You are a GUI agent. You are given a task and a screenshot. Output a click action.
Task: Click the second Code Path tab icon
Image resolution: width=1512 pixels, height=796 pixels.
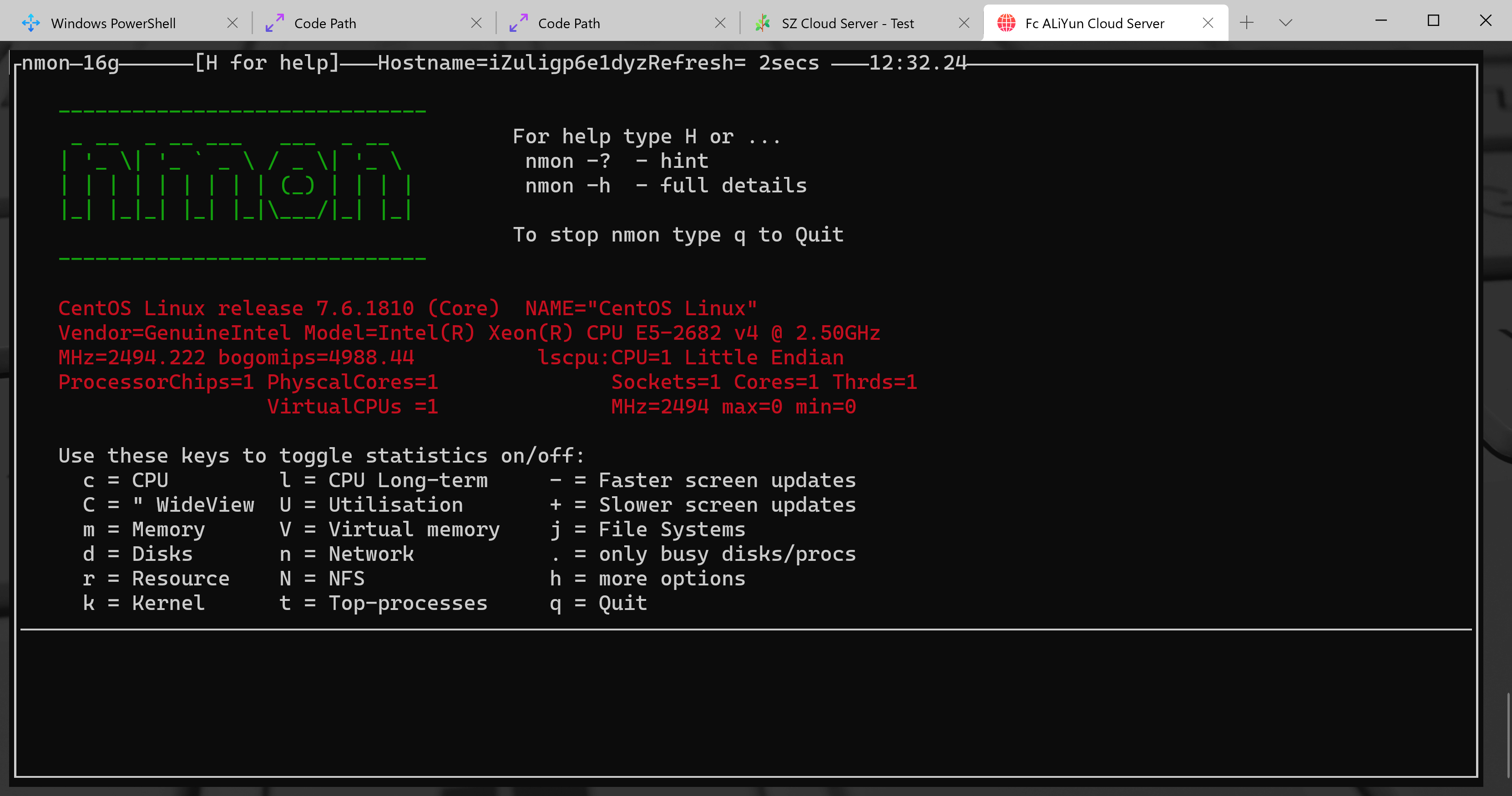pos(518,23)
